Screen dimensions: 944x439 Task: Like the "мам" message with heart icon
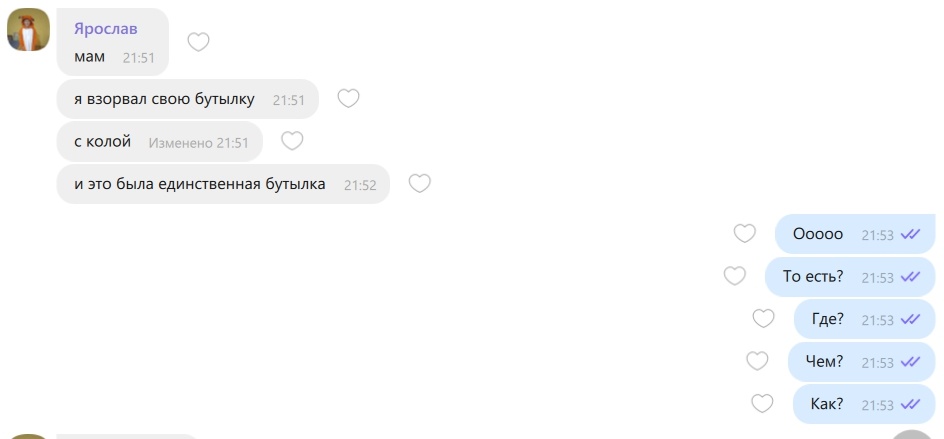point(198,42)
